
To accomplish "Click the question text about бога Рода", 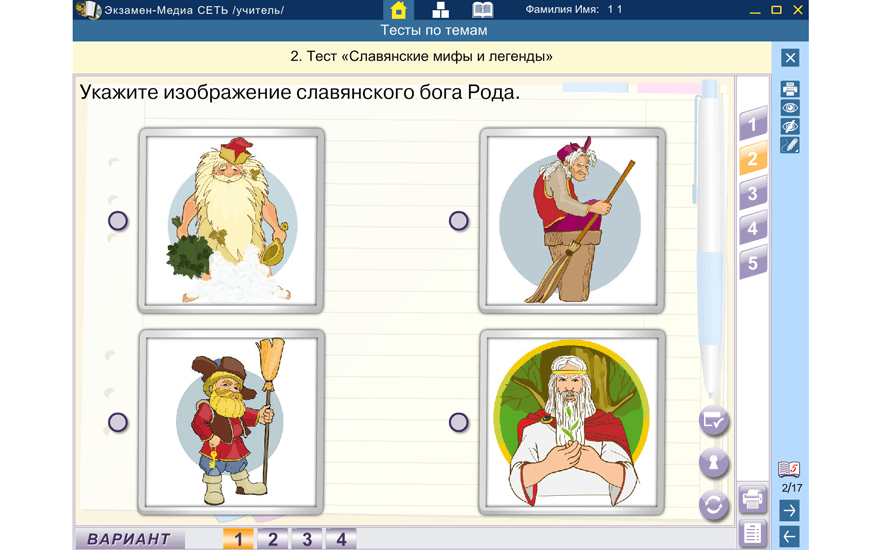I will (x=300, y=92).
